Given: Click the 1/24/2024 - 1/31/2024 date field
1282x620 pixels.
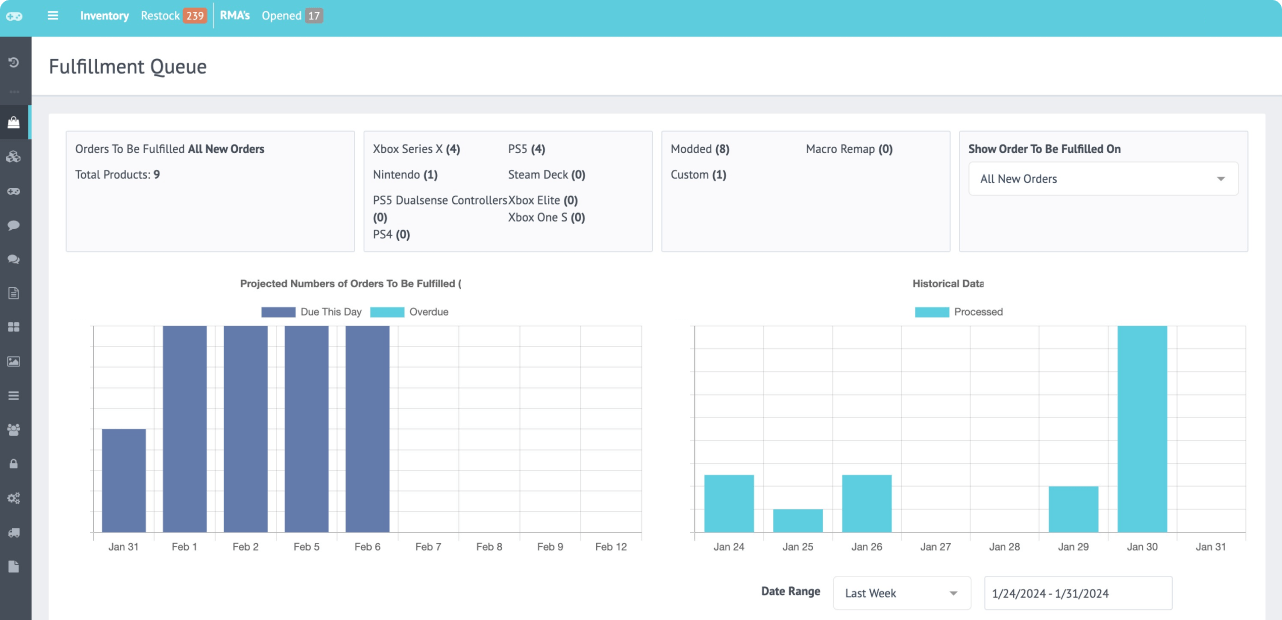Looking at the screenshot, I should pos(1077,593).
